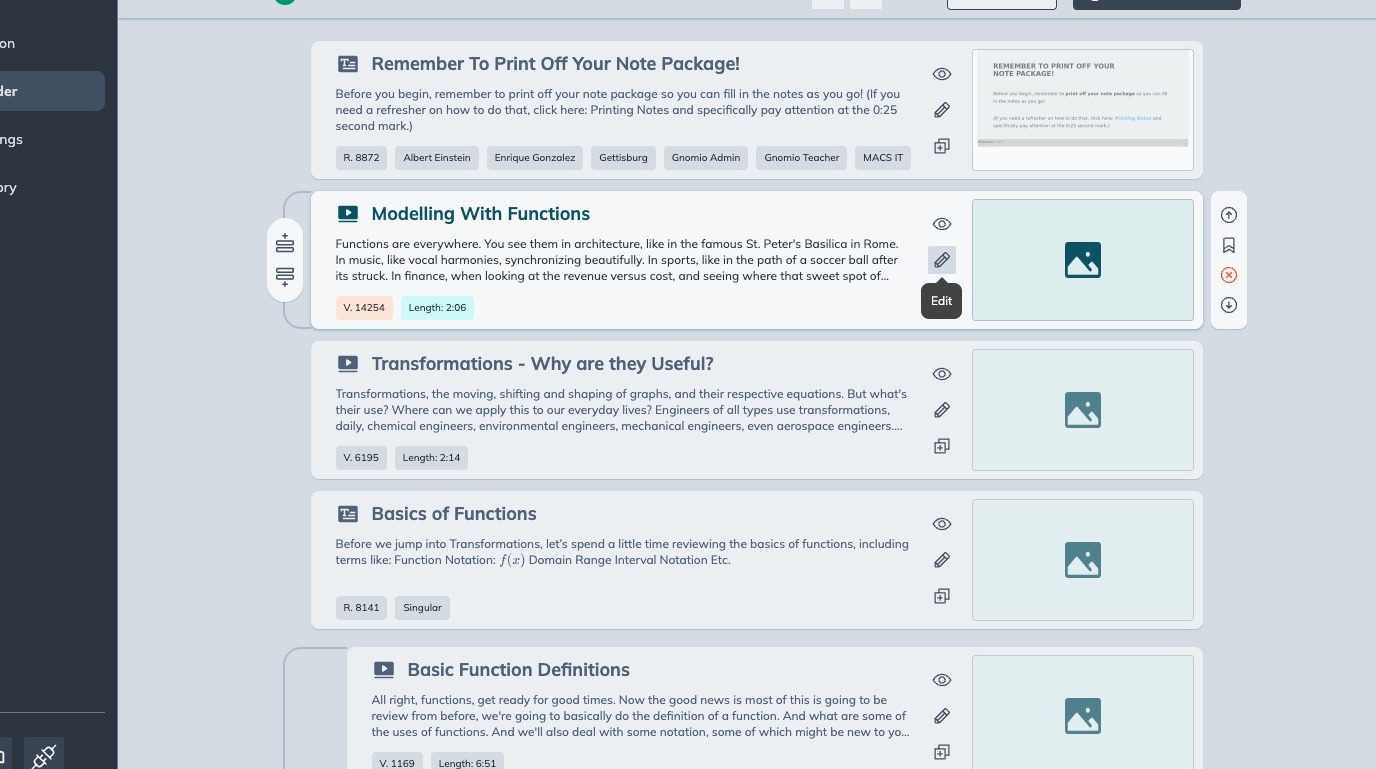Open the Transformations - Why are they Useful? title
Viewport: 1376px width, 769px height.
542,364
